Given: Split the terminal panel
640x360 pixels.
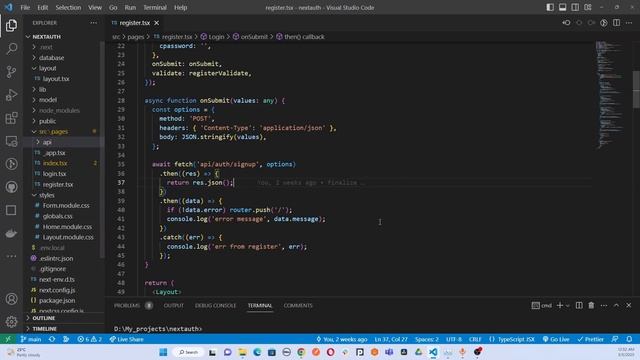Looking at the screenshot, I should pos(579,305).
